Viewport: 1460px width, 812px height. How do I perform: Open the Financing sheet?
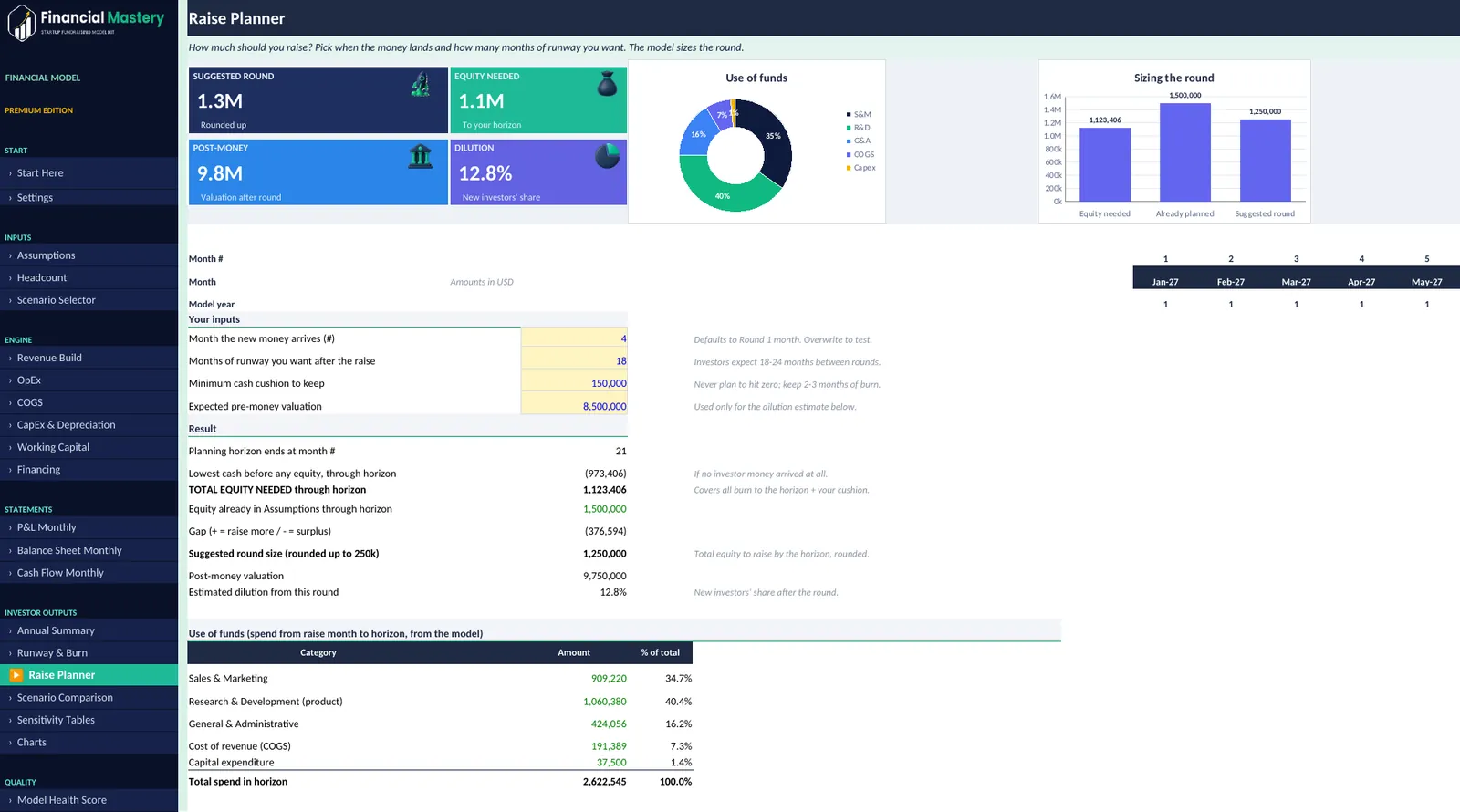click(x=89, y=470)
